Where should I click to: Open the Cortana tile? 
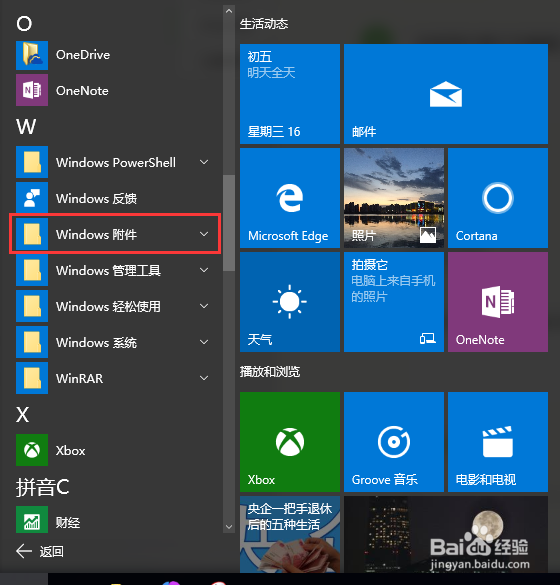(498, 198)
